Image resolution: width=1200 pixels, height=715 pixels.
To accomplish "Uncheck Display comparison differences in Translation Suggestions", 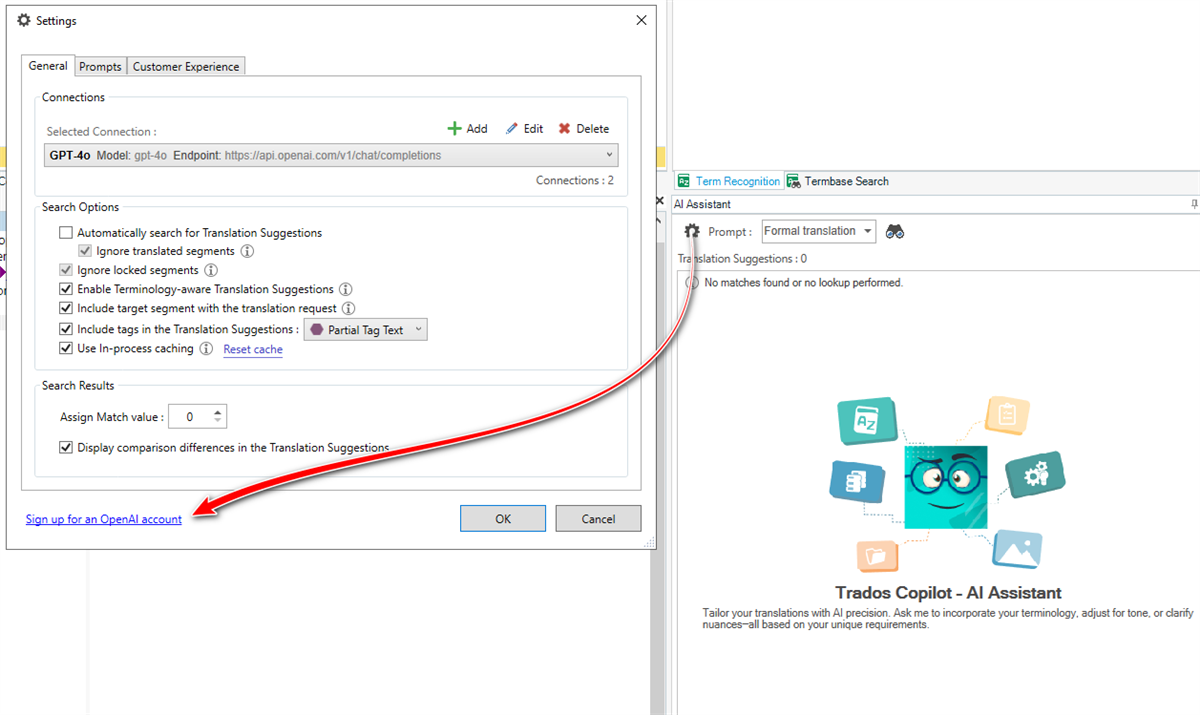I will pyautogui.click(x=66, y=448).
